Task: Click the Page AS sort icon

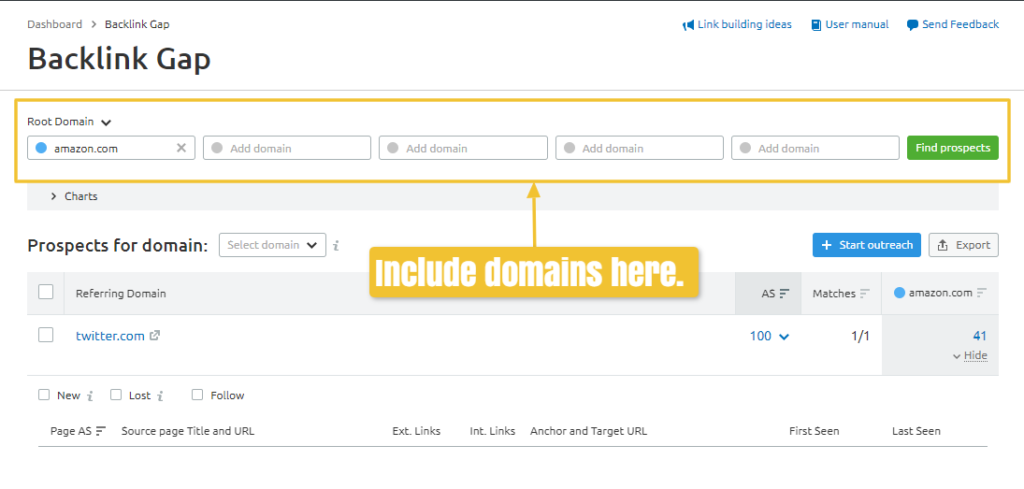Action: point(100,432)
